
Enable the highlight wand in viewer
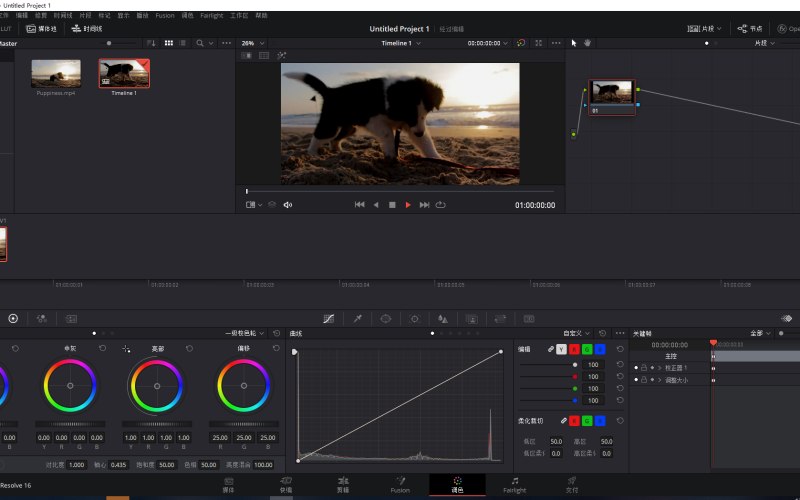point(281,56)
